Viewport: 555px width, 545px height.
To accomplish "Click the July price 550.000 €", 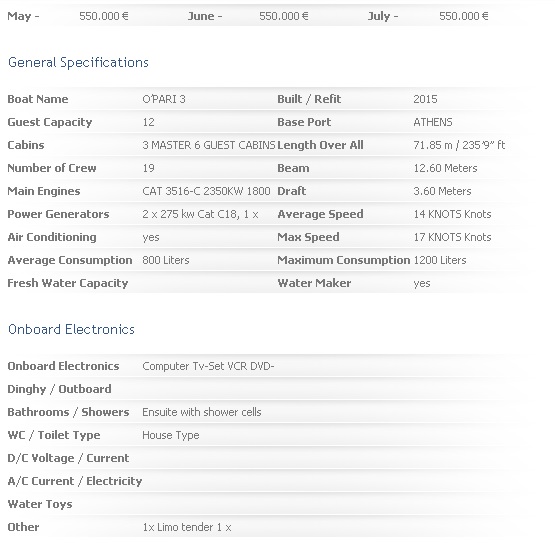I will (x=464, y=16).
